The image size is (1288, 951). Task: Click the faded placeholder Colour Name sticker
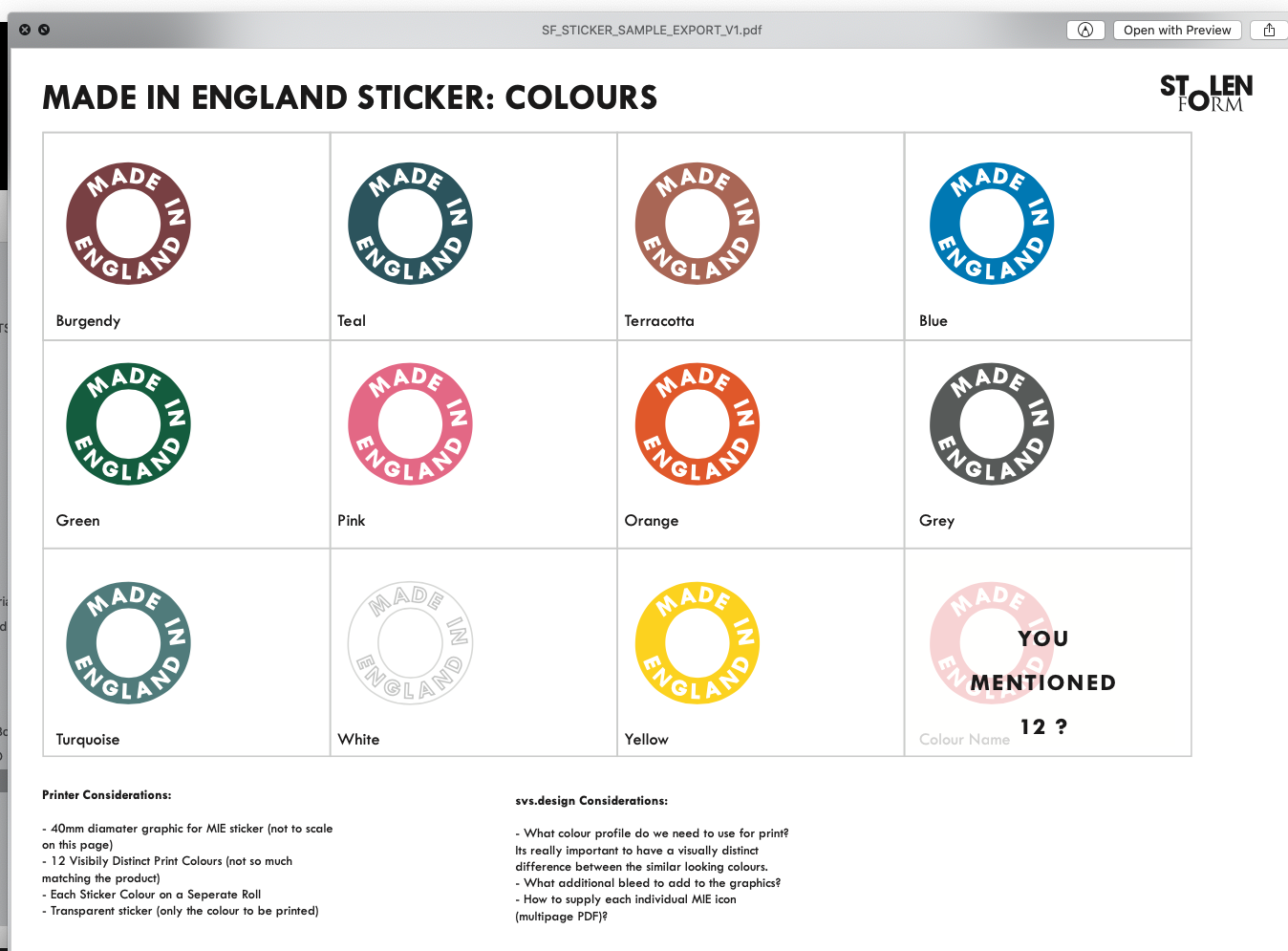[x=992, y=643]
